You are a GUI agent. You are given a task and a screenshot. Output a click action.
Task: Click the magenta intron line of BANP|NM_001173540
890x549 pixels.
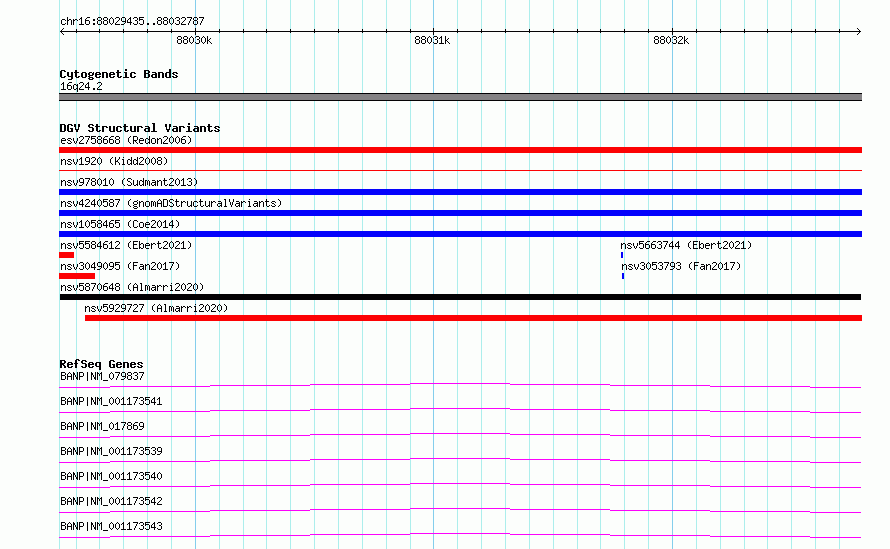click(x=460, y=485)
